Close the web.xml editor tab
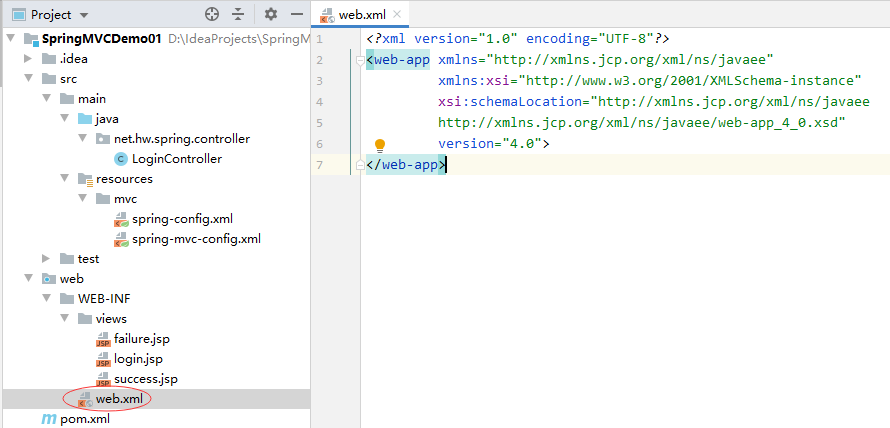 coord(397,15)
